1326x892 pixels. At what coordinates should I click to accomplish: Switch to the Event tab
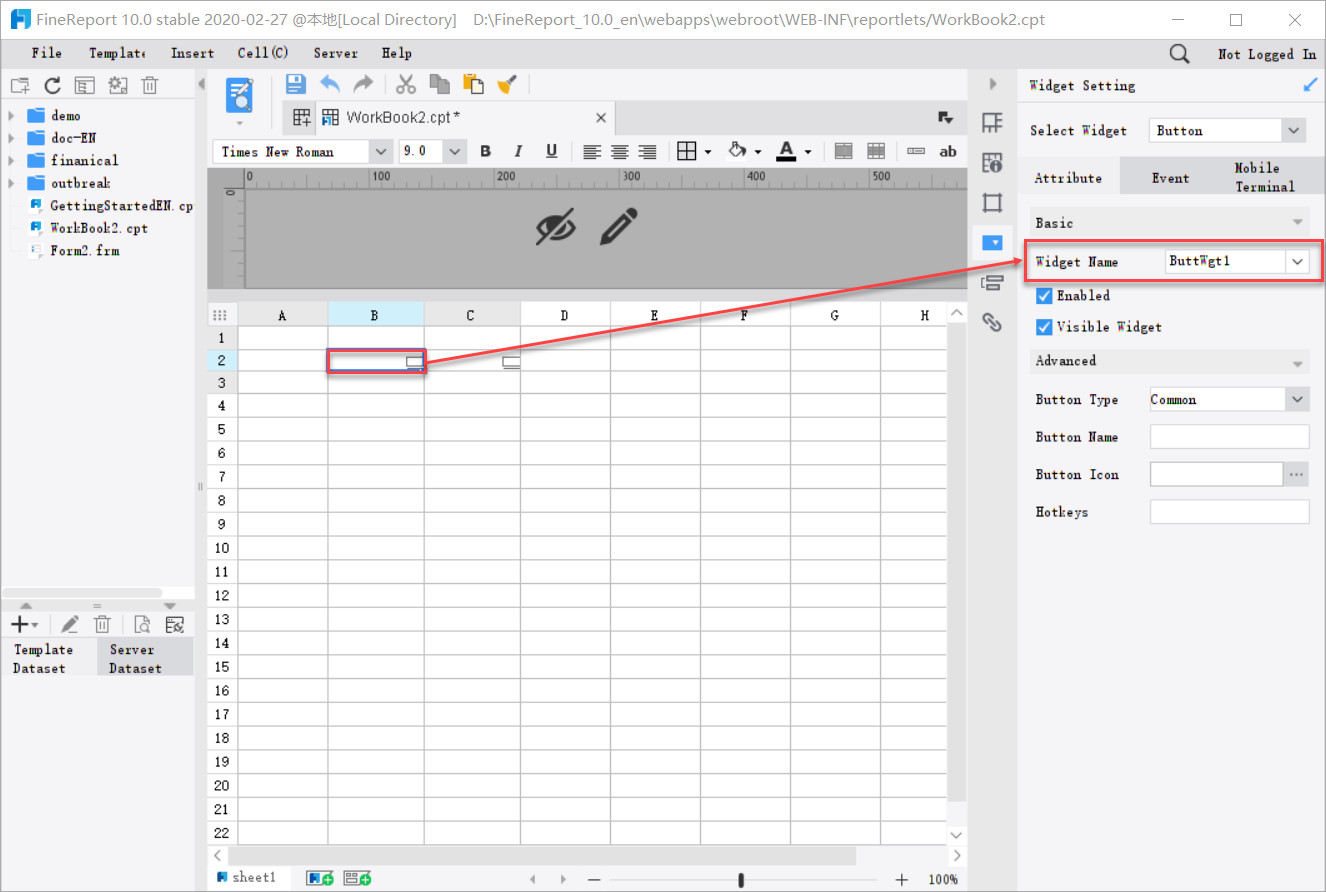pos(1169,176)
